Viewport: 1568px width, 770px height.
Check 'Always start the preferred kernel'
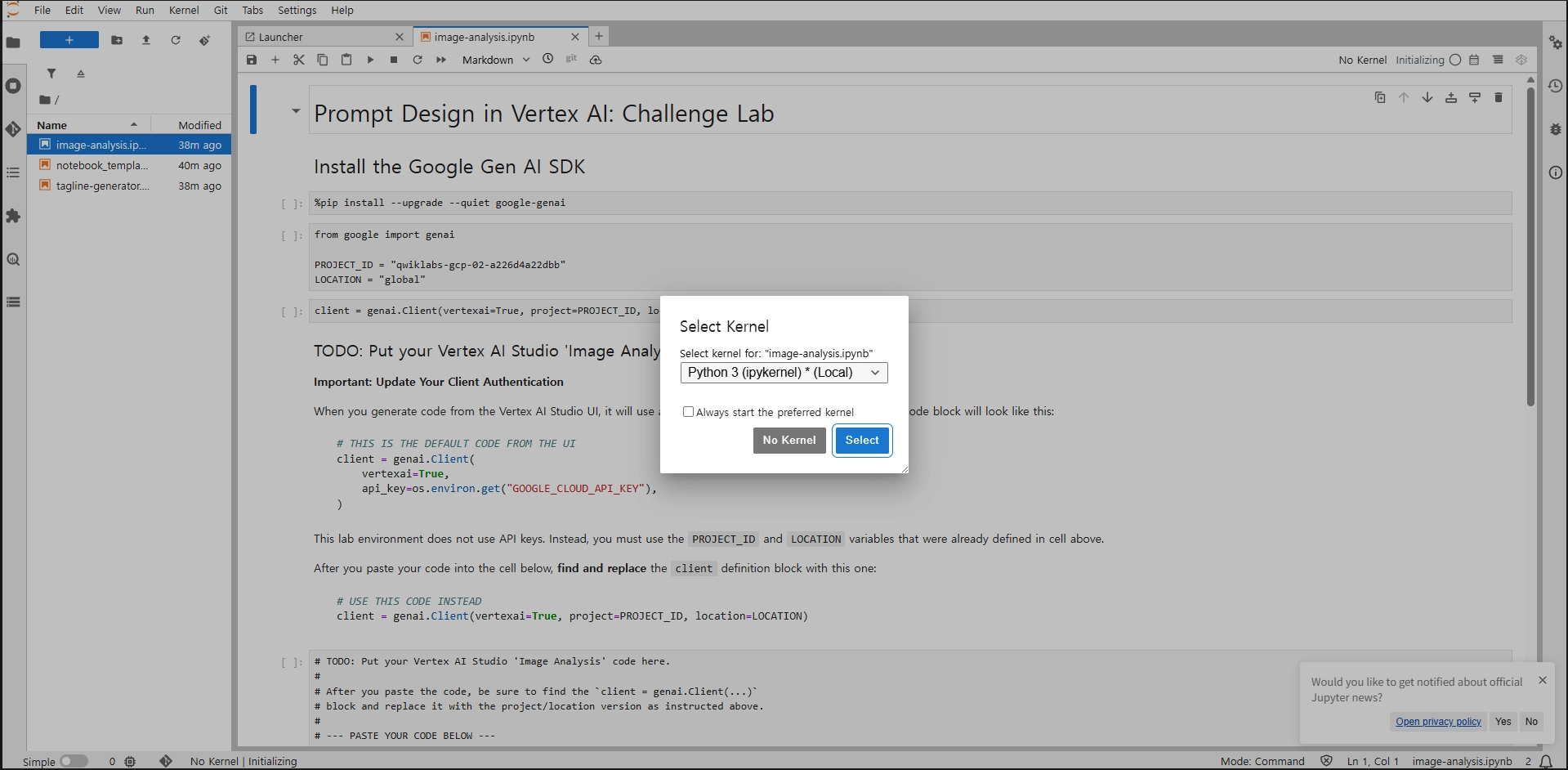688,412
